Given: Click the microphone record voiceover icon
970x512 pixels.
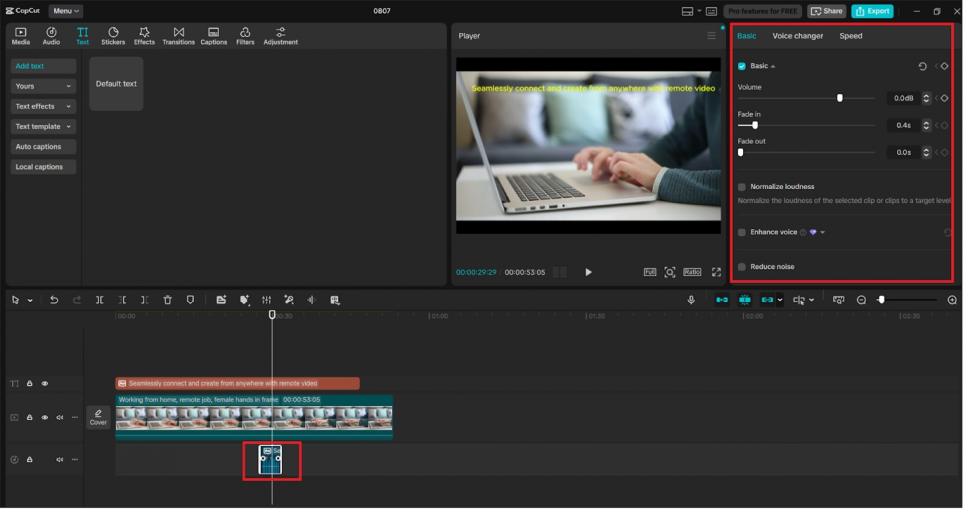Looking at the screenshot, I should point(690,300).
